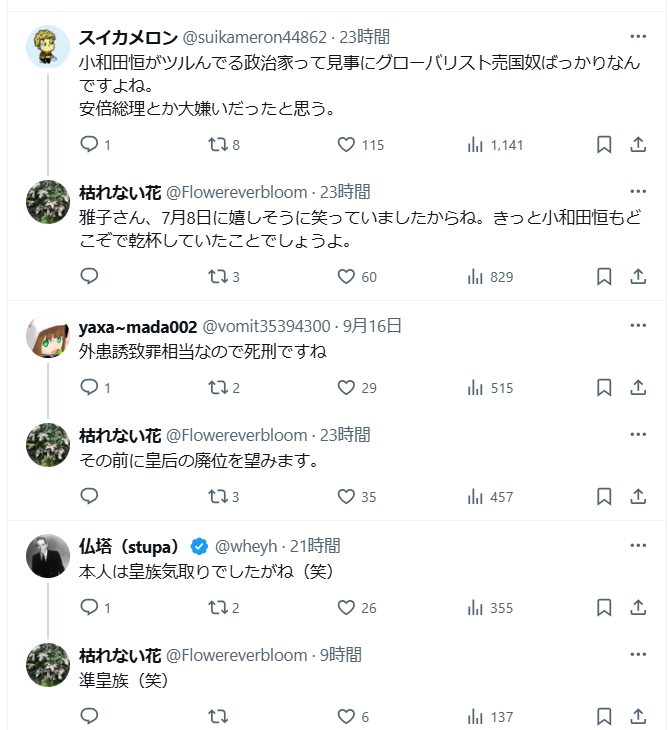Open more menu on yaxa~mada002's tweet
The height and width of the screenshot is (730, 668).
pos(638,326)
